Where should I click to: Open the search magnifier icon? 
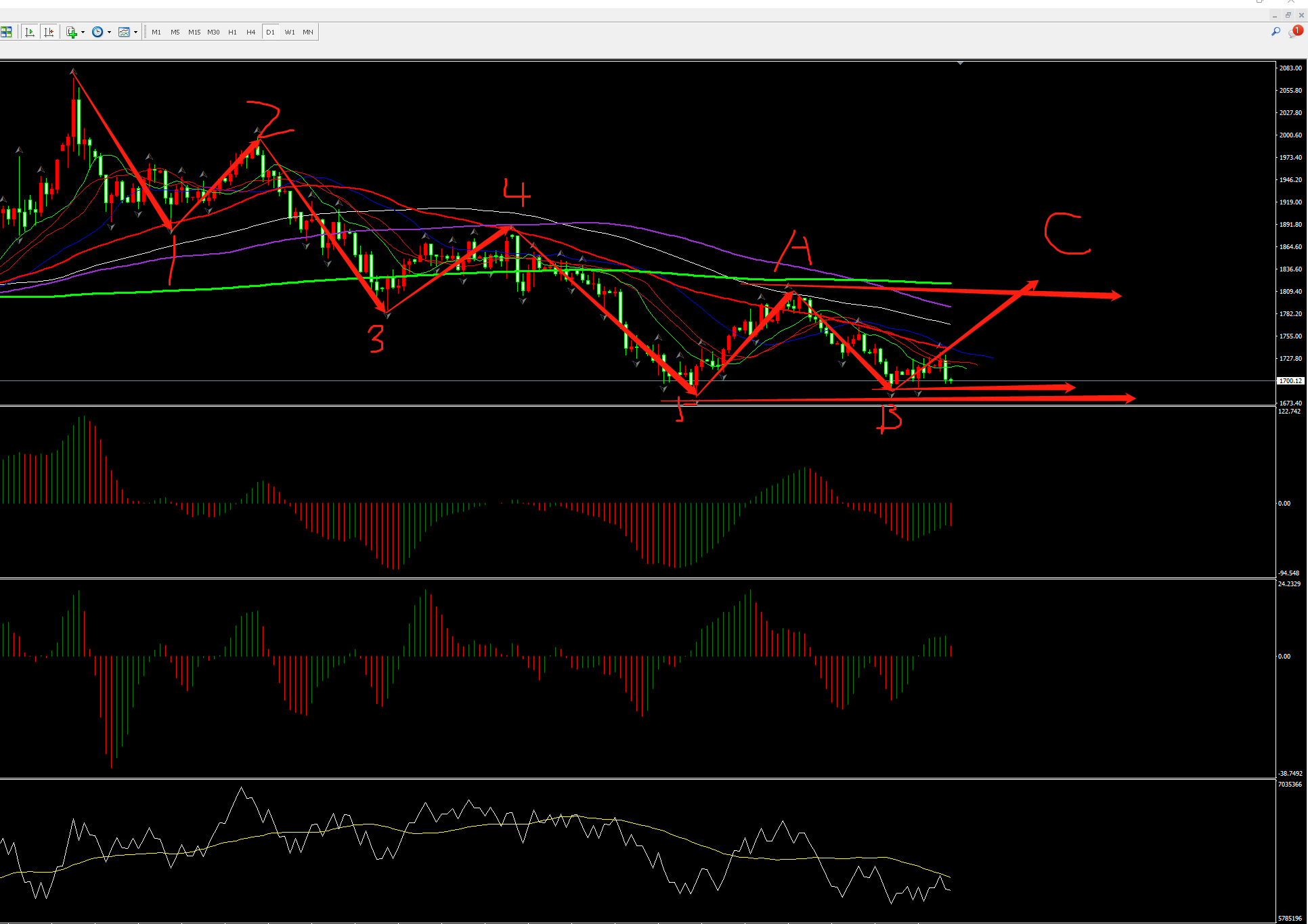pos(1276,31)
